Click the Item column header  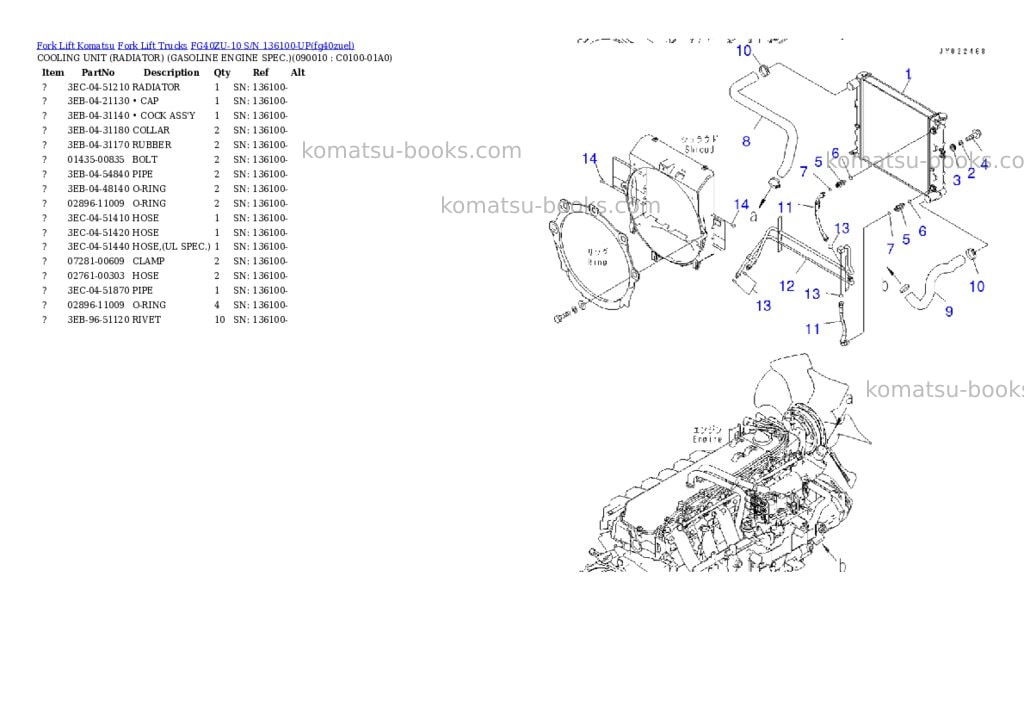[x=53, y=72]
